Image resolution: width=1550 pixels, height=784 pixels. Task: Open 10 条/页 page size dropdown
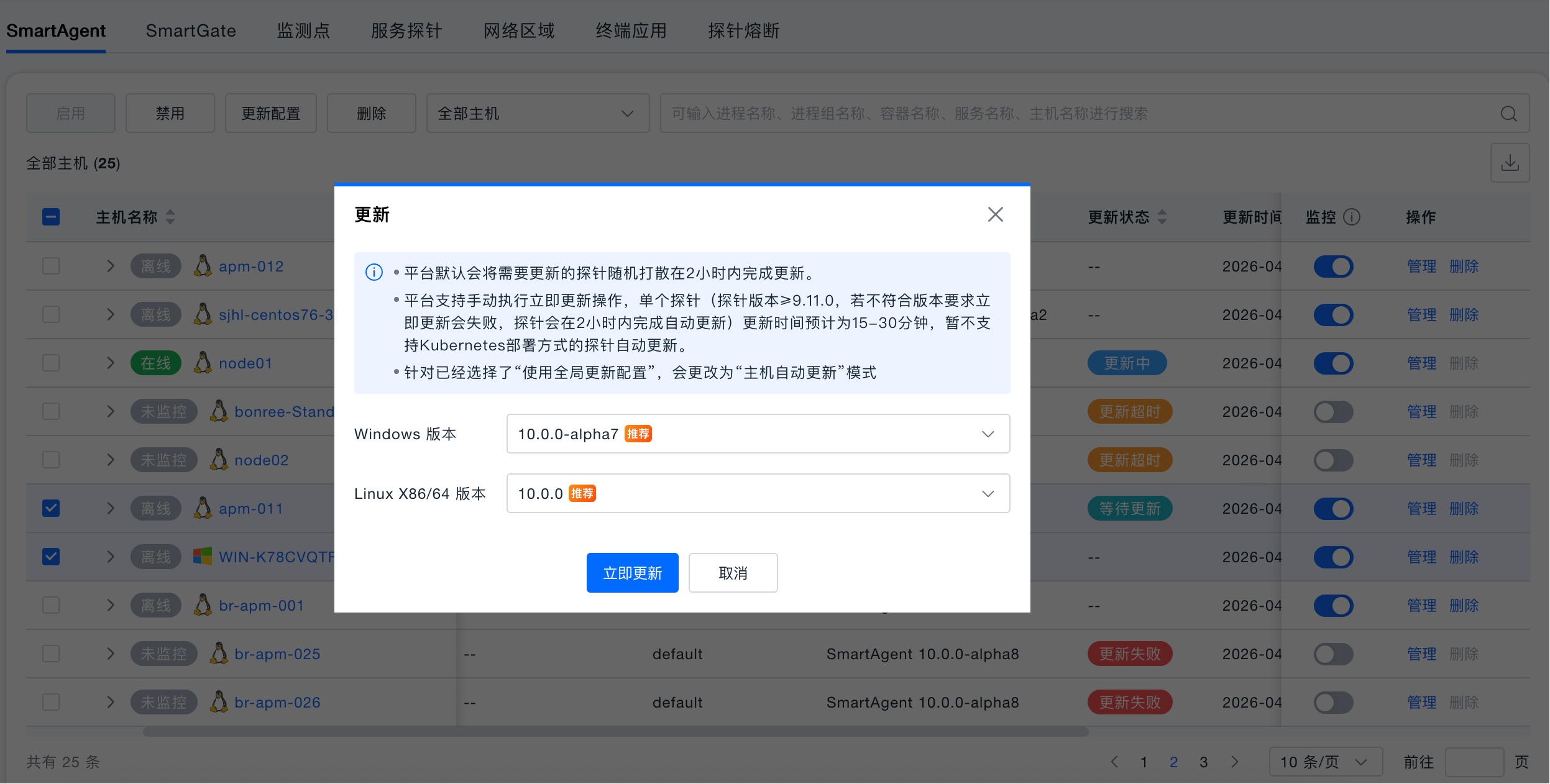pos(1325,762)
